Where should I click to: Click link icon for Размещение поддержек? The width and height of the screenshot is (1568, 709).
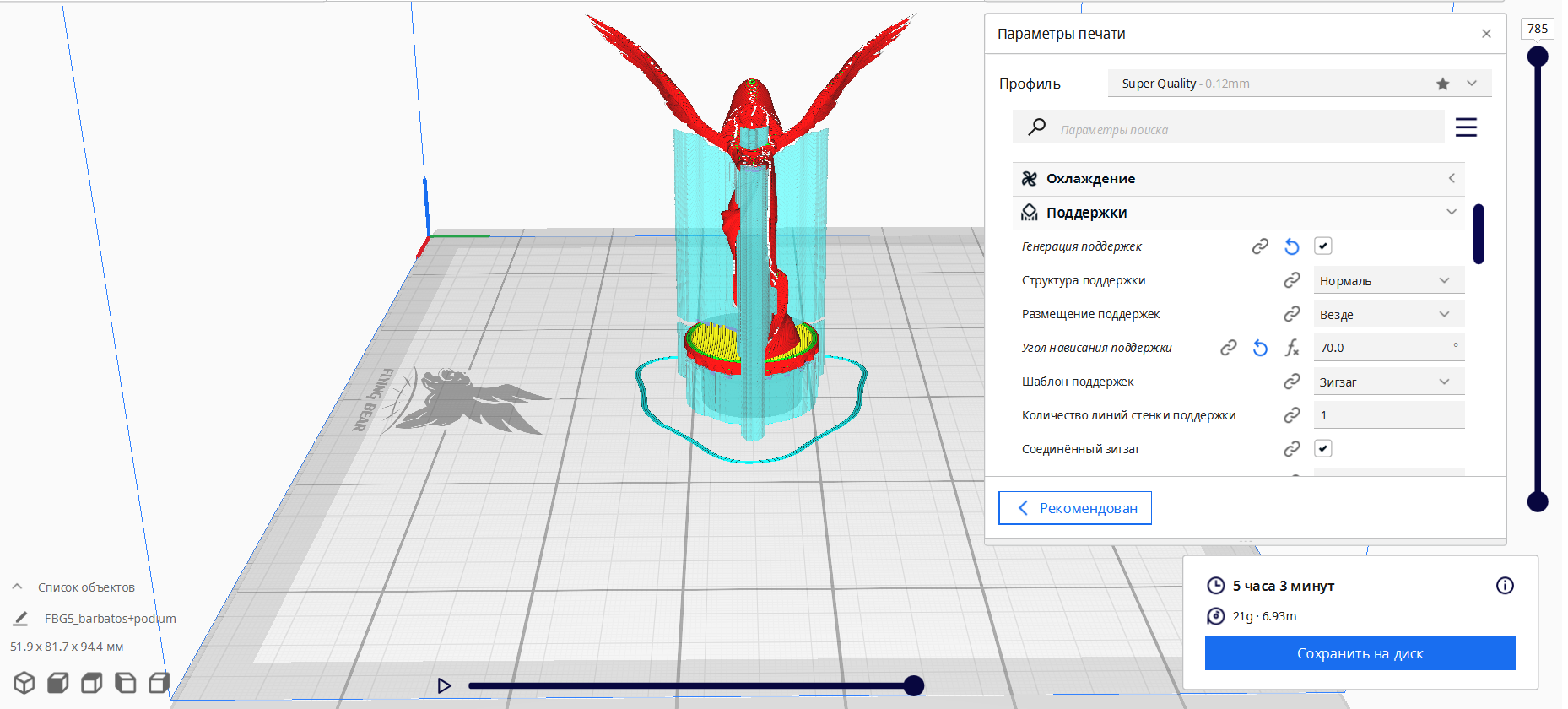[1292, 314]
